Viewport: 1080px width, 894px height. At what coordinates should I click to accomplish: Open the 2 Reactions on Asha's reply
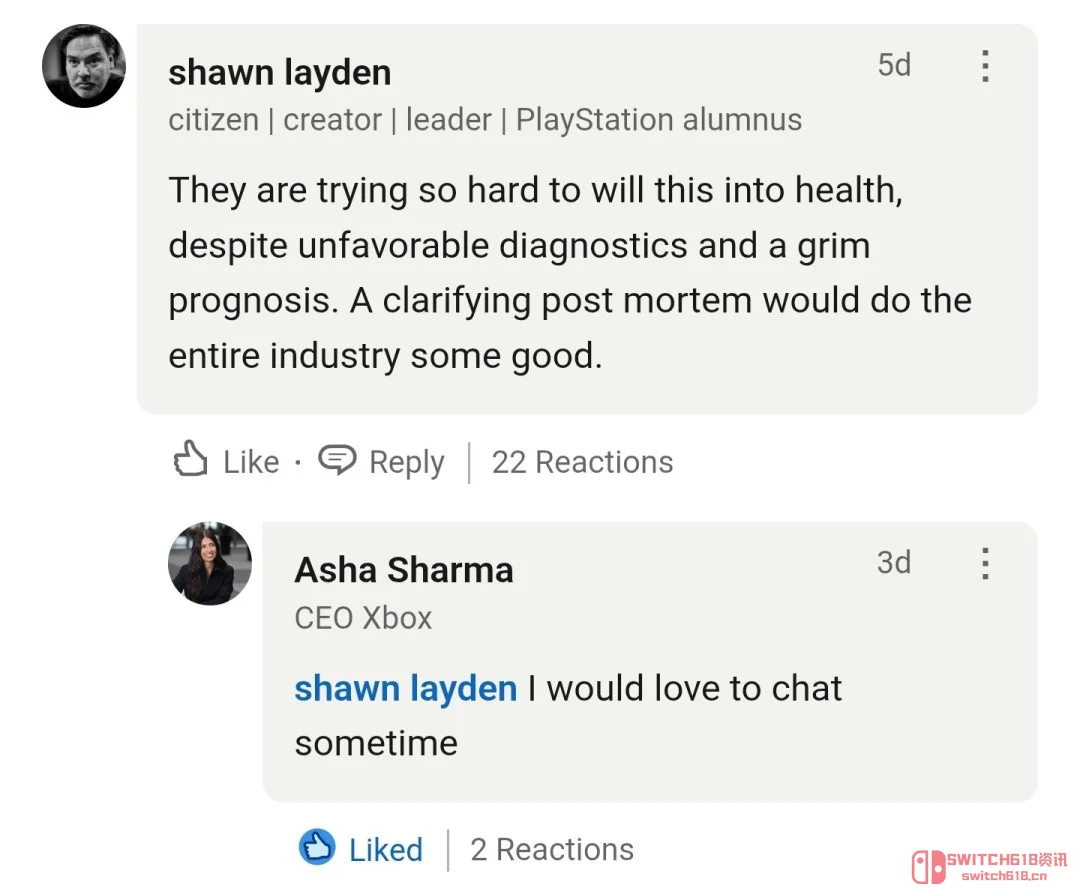551,848
